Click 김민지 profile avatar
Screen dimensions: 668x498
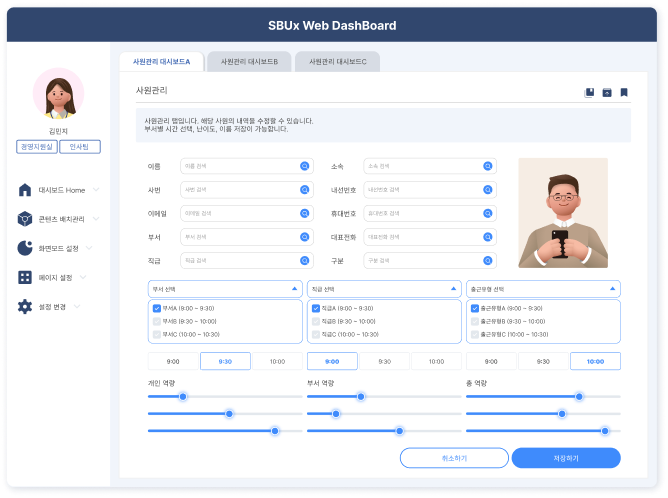pos(58,93)
